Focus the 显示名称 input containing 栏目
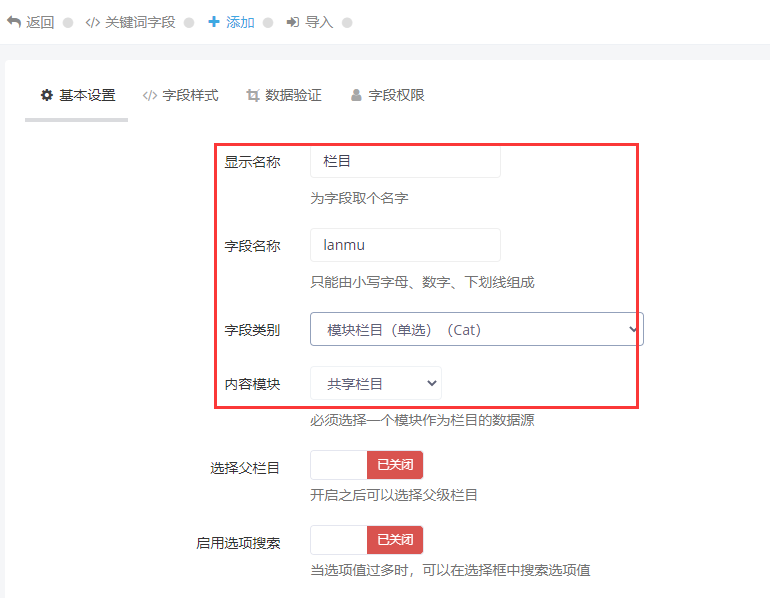The image size is (770, 598). point(405,161)
